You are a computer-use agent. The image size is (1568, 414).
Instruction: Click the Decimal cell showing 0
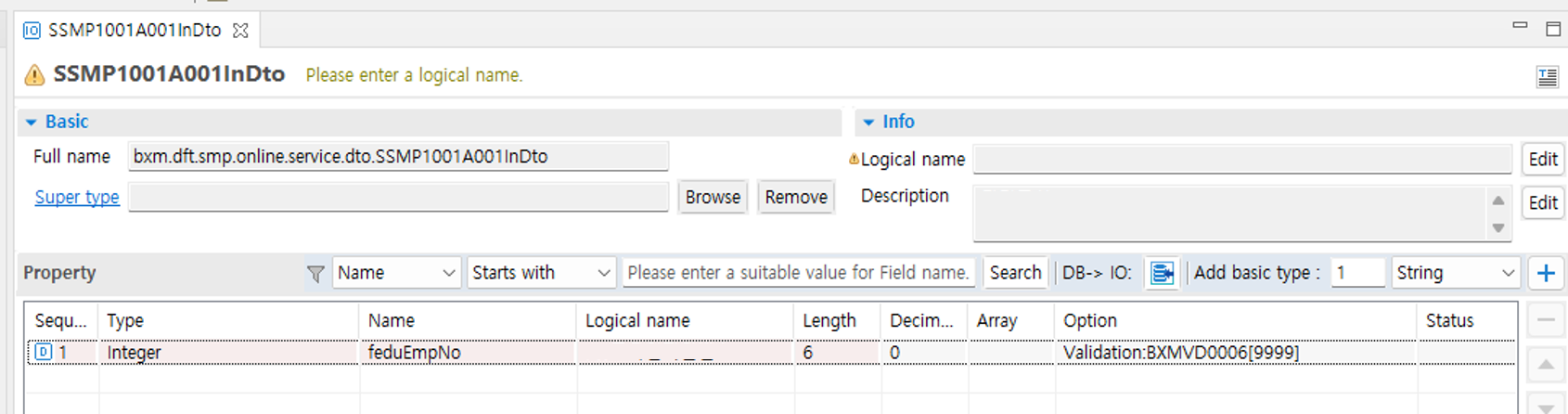[923, 353]
